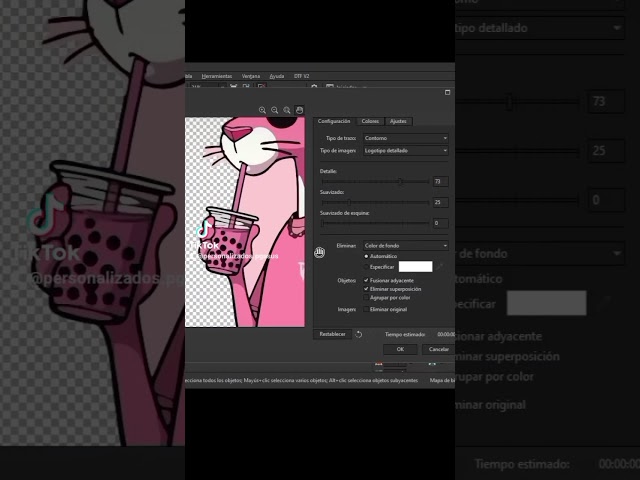Click the Restablecer button
640x480 pixels.
[x=332, y=334]
